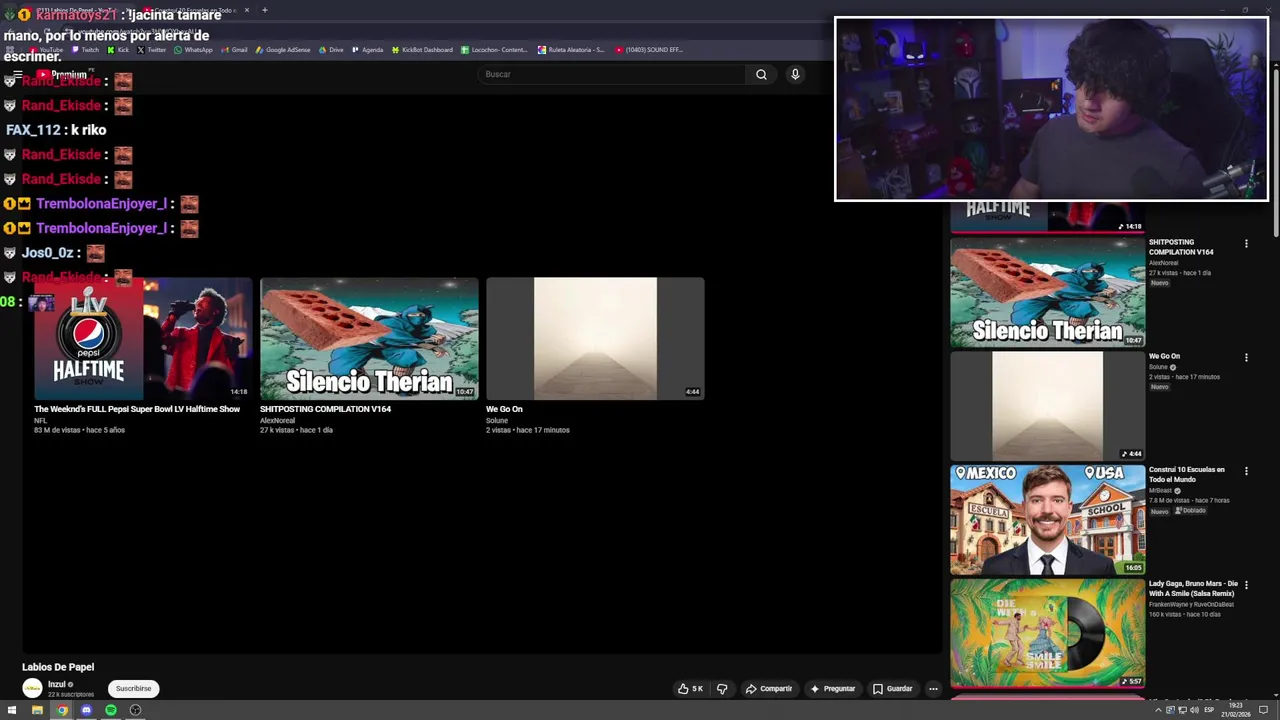This screenshot has width=1280, height=720.
Task: Open the WhatsApp bookmark
Action: 193,50
